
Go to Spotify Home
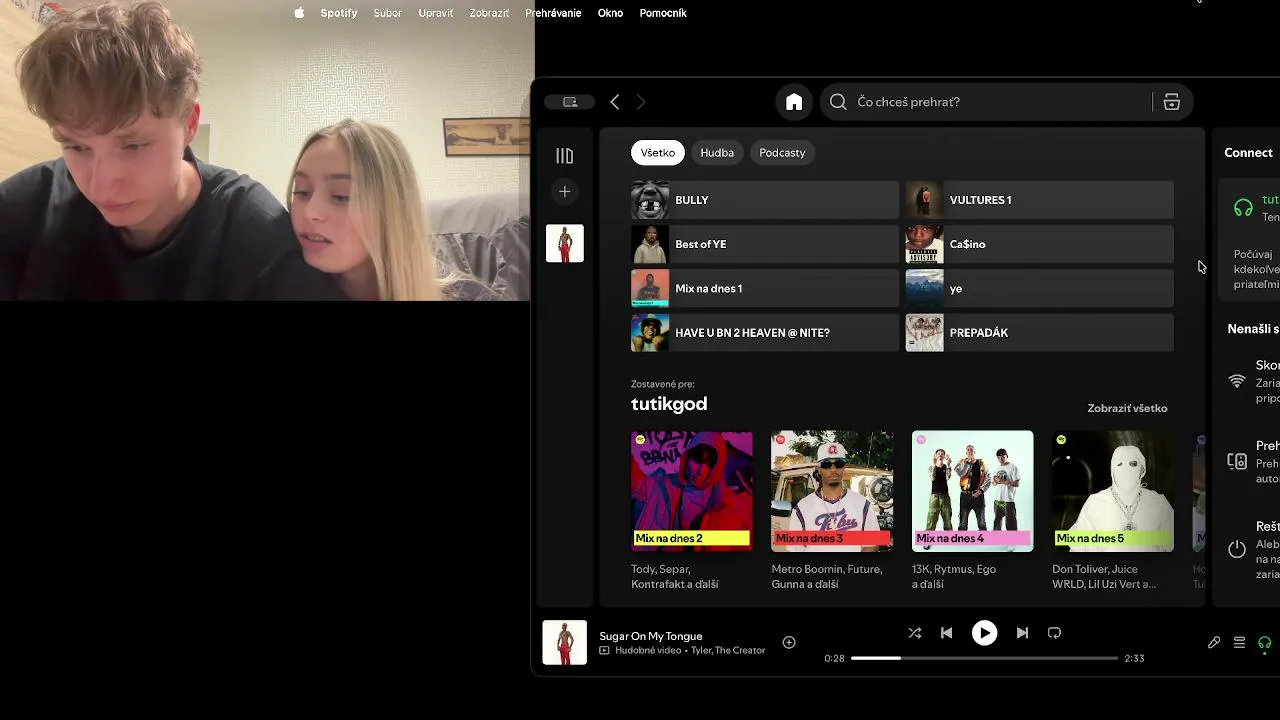pos(794,102)
